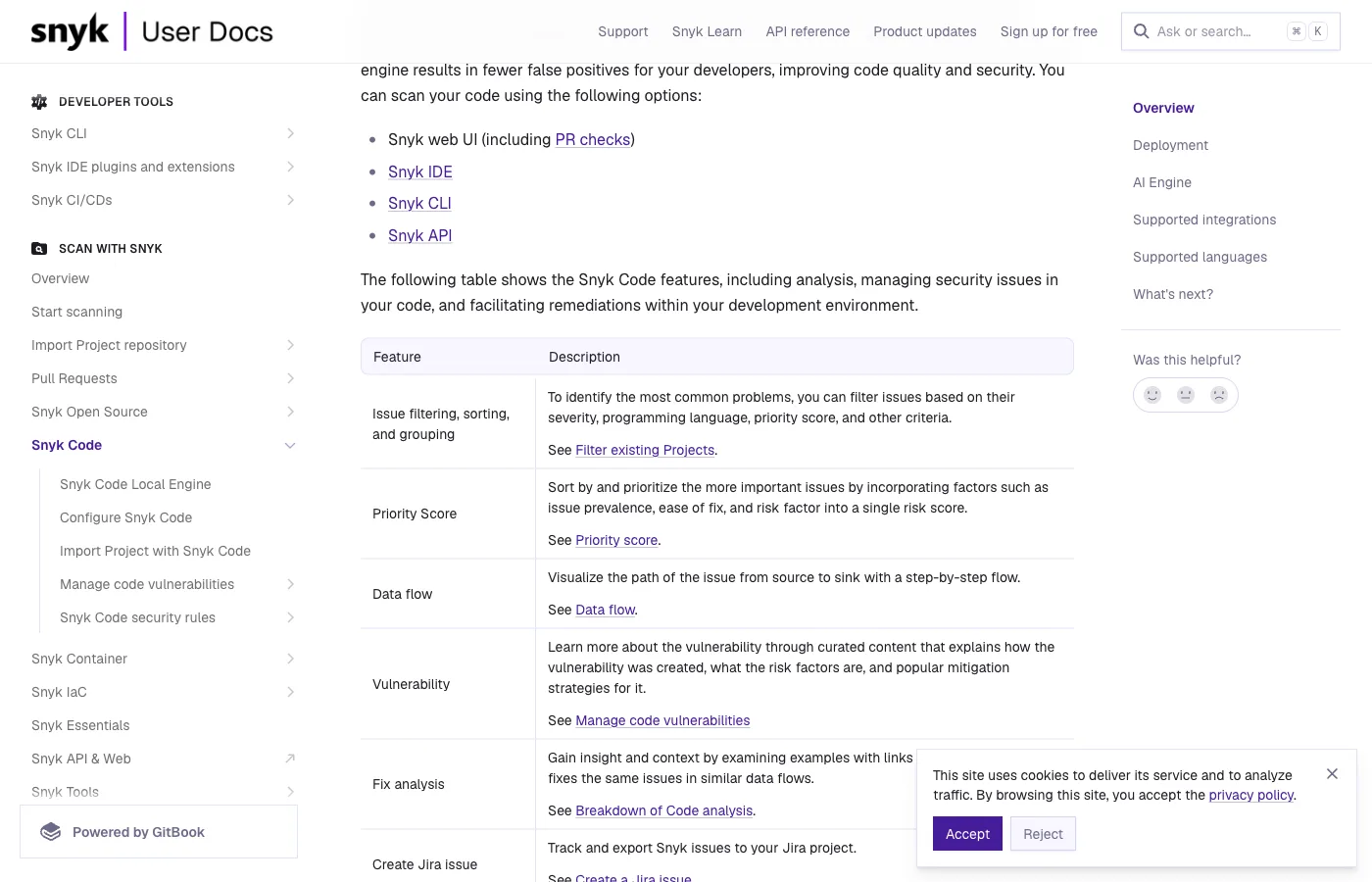The image size is (1372, 882).
Task: Select the neutral face feedback icon
Action: click(1186, 394)
